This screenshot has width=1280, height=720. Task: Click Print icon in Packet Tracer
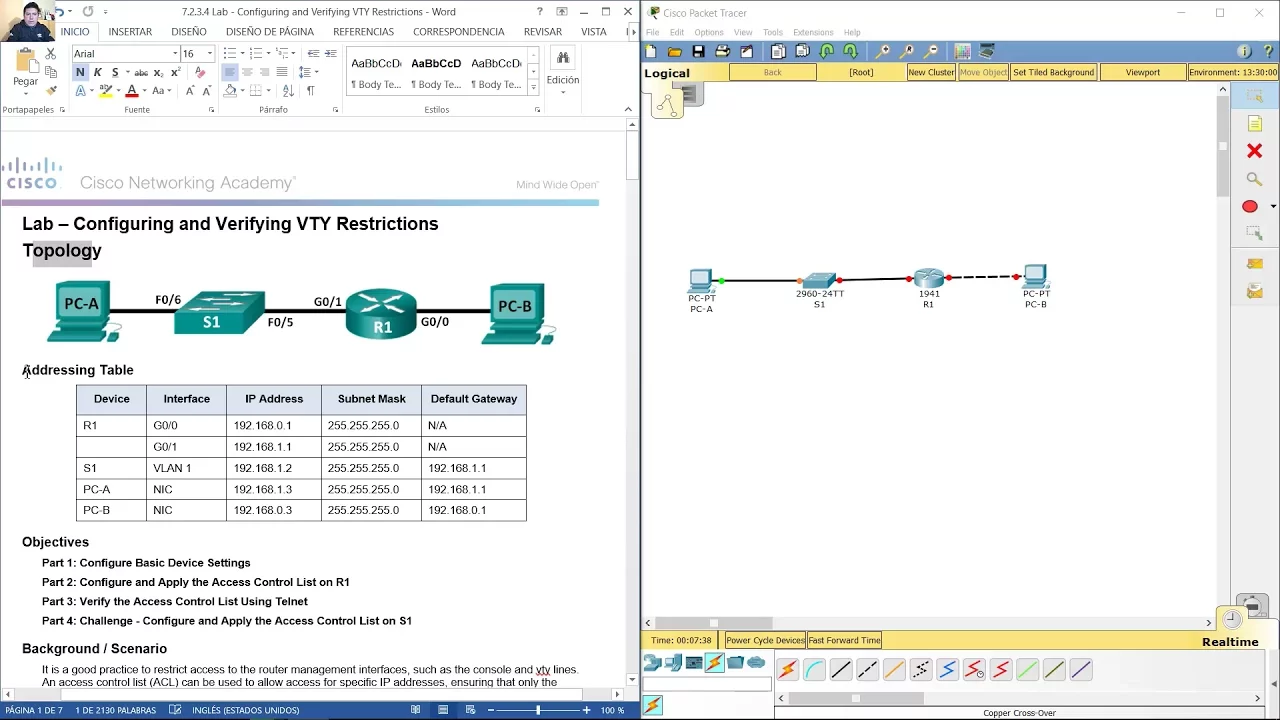(721, 52)
